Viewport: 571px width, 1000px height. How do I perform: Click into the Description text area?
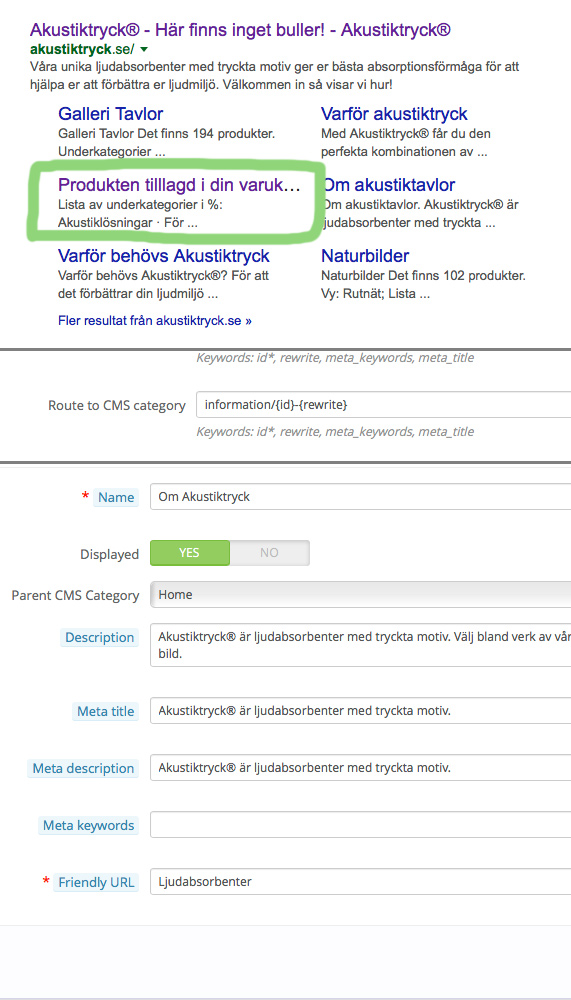click(360, 645)
